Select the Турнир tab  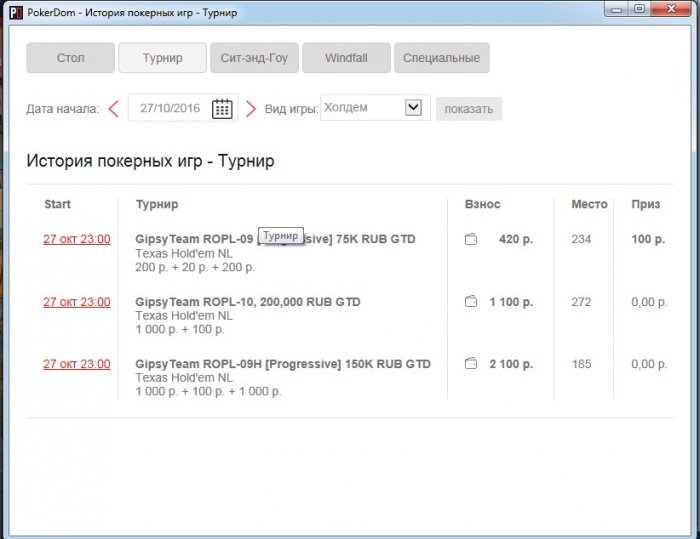coord(162,58)
